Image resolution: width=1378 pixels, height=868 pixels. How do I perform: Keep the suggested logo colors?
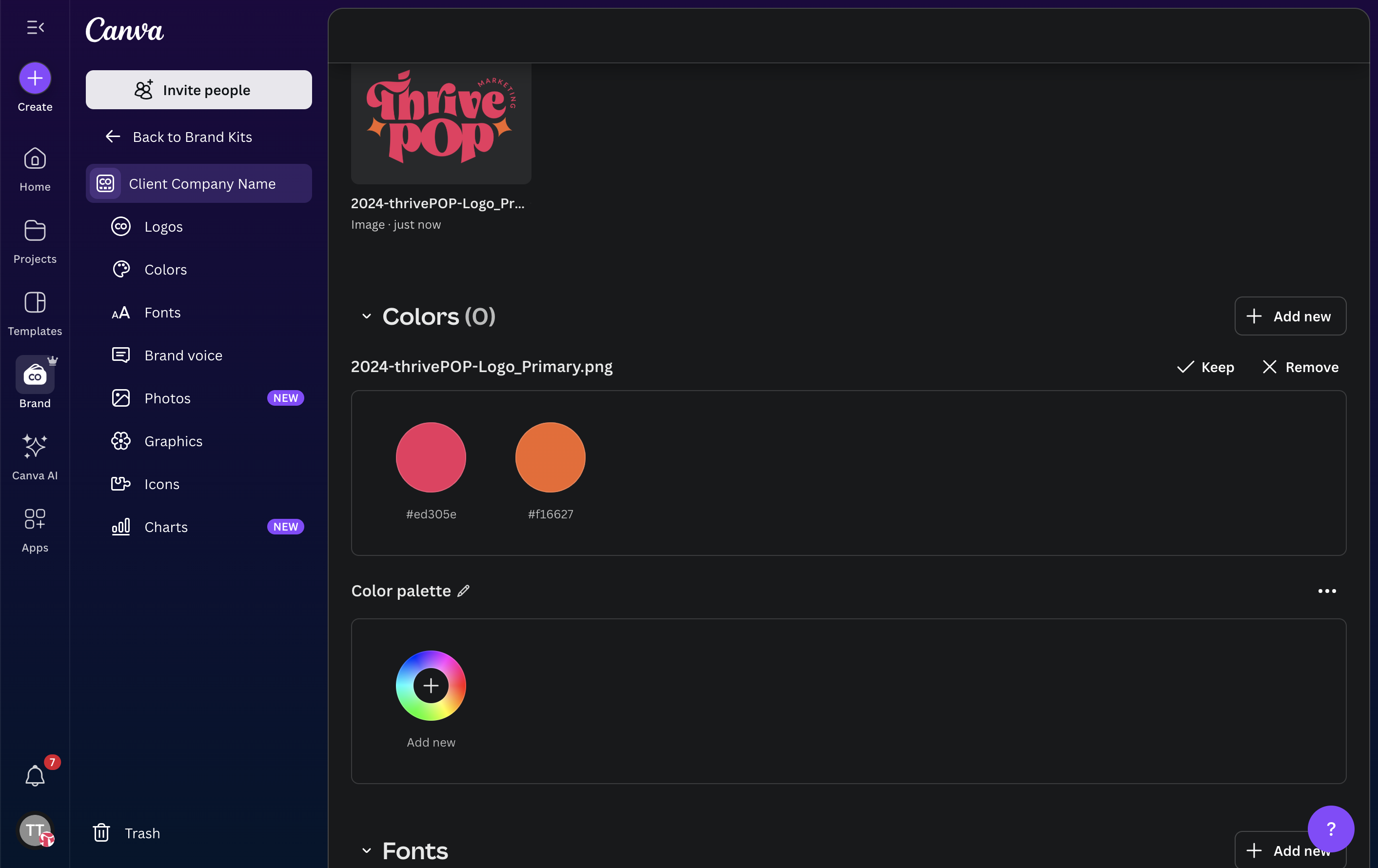pos(1205,367)
